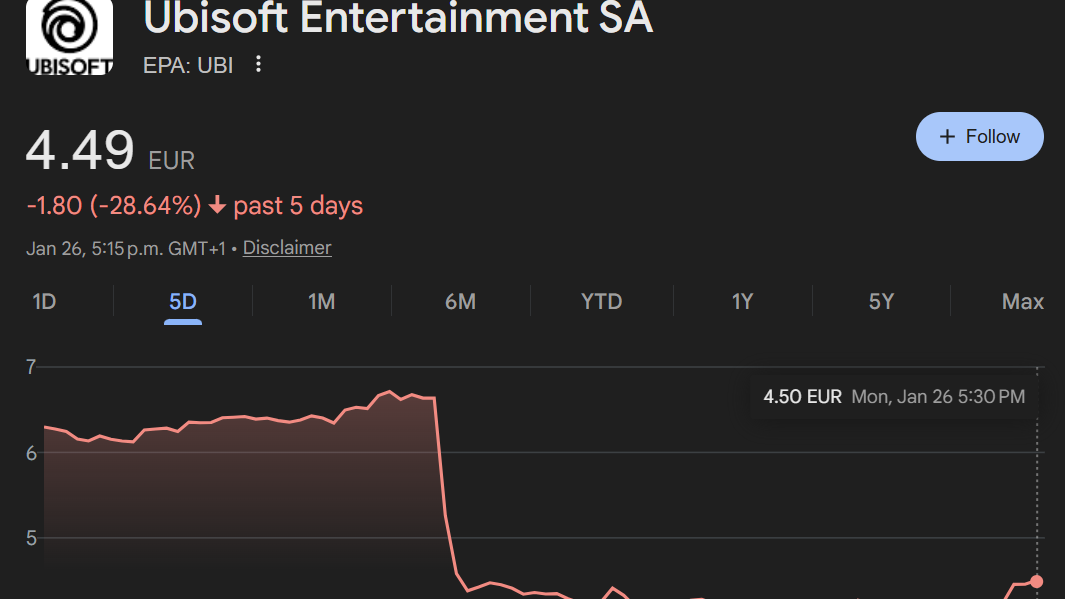Open the 1Y performance chart
Screen dimensions: 1065x599
(x=742, y=301)
